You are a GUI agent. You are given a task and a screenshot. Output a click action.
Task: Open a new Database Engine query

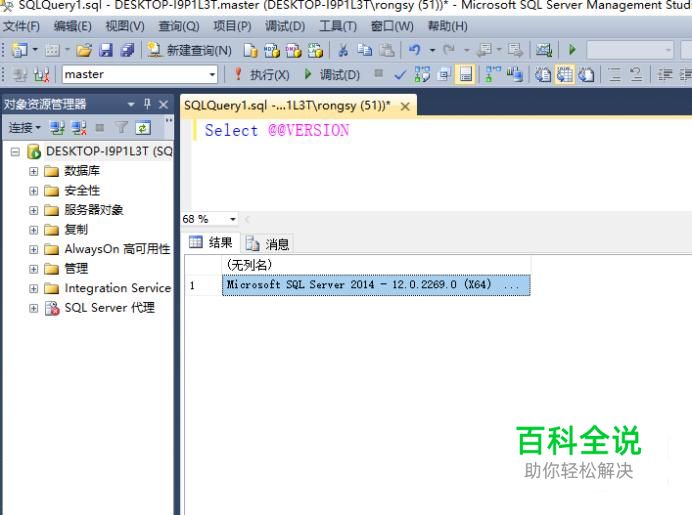coord(250,50)
